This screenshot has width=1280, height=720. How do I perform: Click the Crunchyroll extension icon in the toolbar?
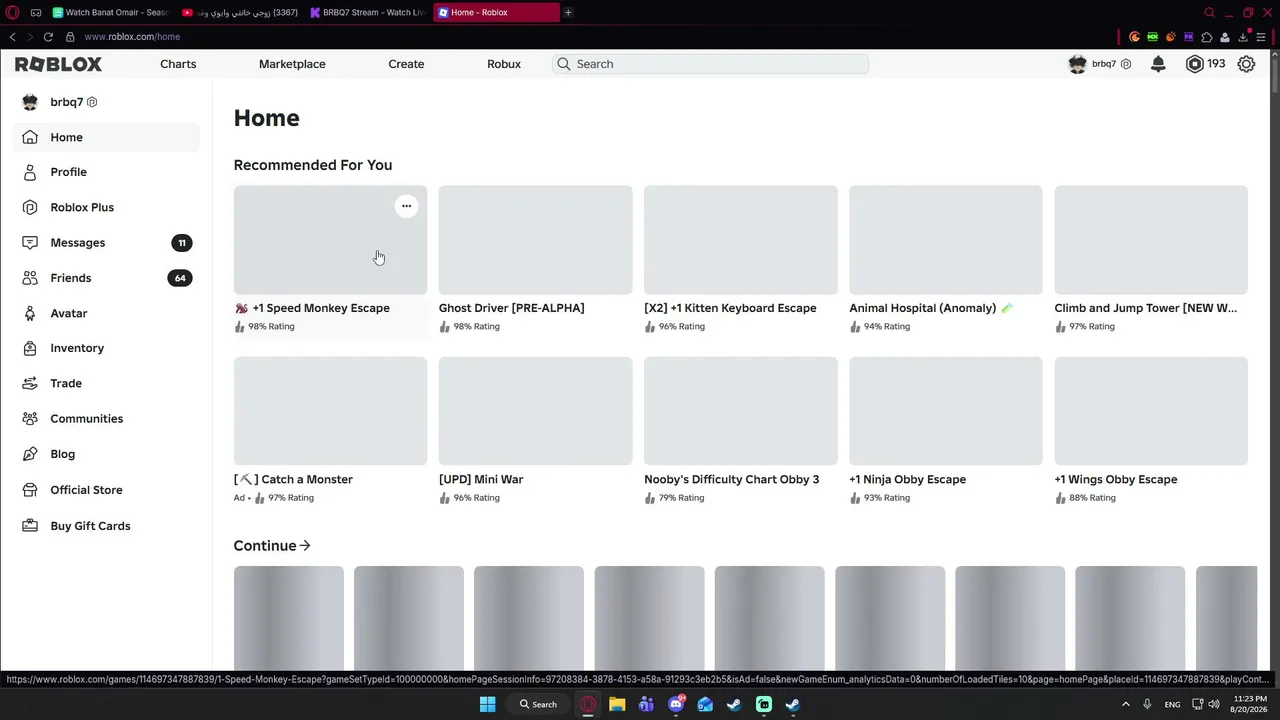(x=1134, y=37)
